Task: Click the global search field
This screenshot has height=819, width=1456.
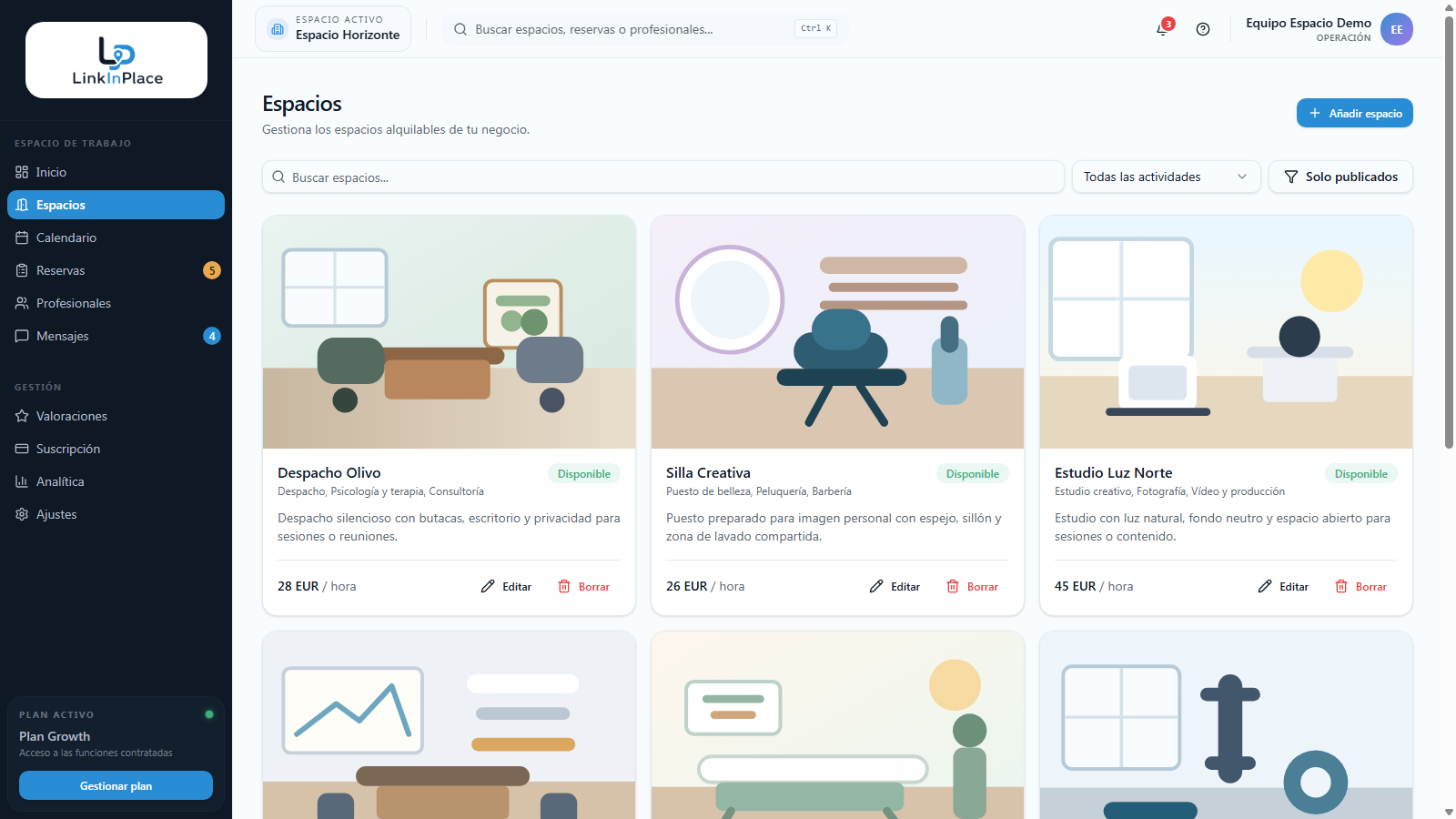Action: point(644,29)
